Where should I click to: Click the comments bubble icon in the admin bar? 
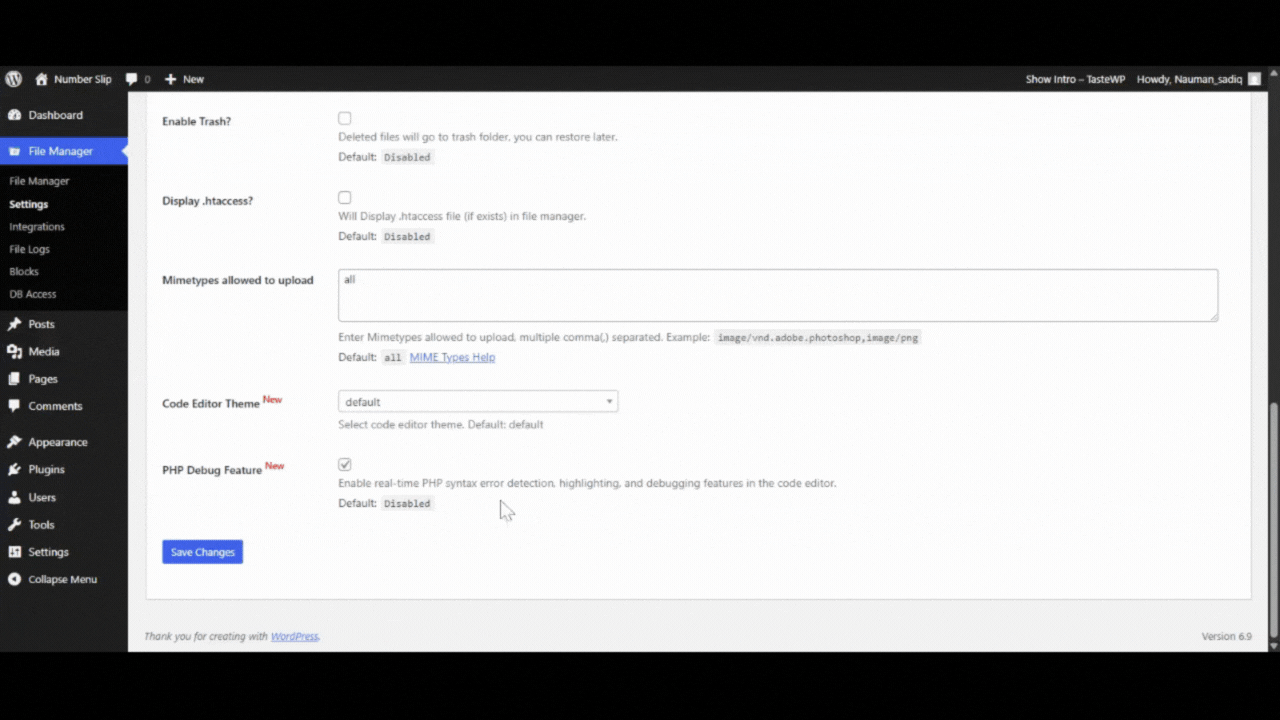131,79
